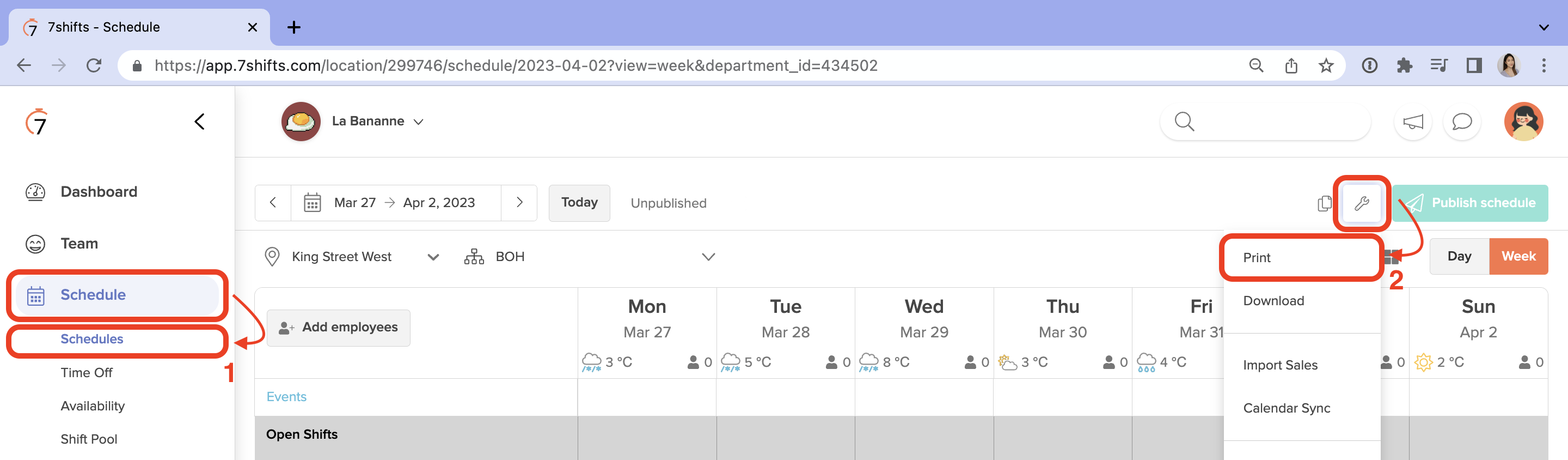Screen dimensions: 1568x460
Task: Click the user profile avatar
Action: coord(1523,122)
